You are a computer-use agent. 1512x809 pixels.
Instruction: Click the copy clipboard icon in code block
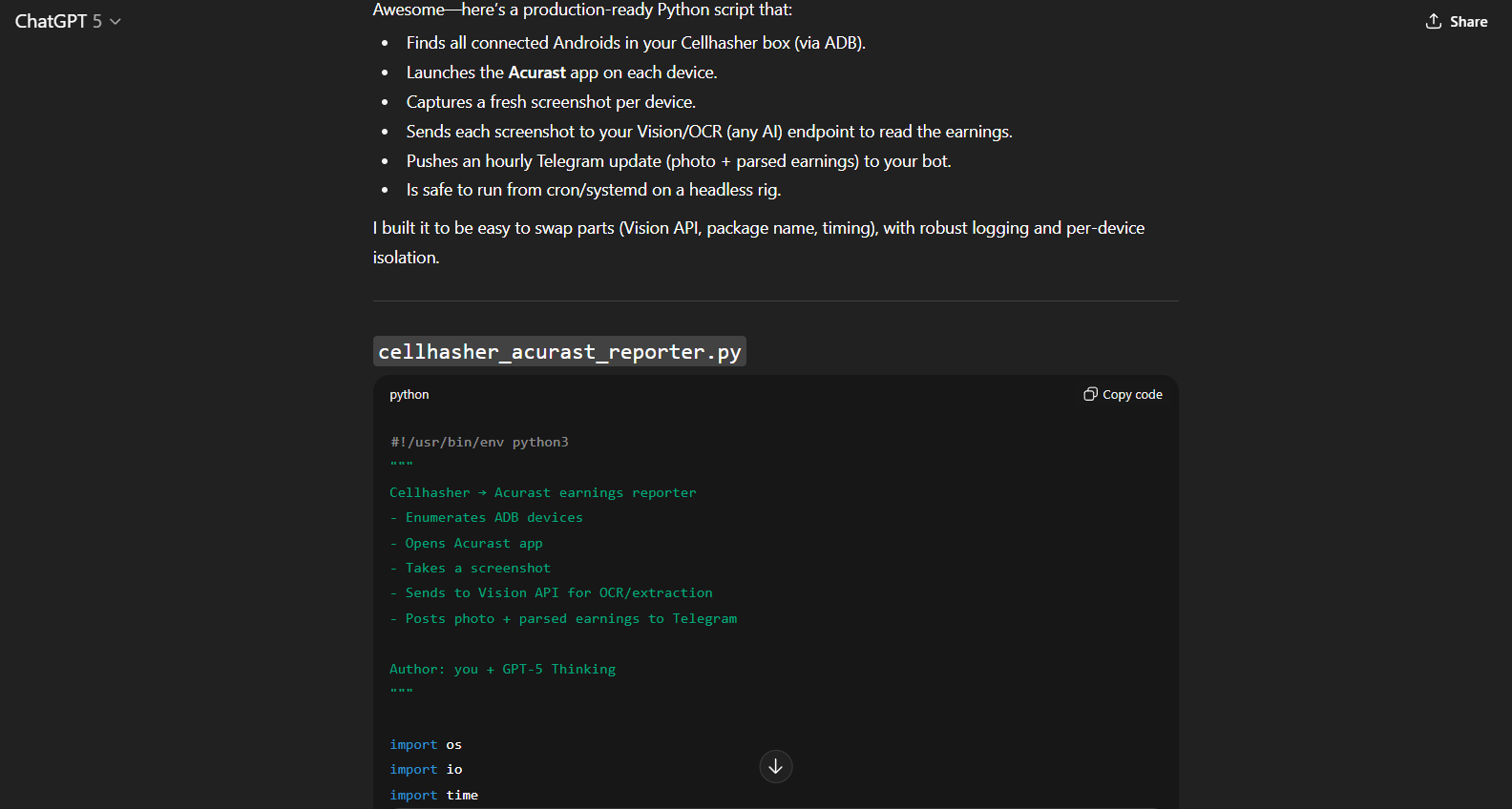tap(1090, 394)
